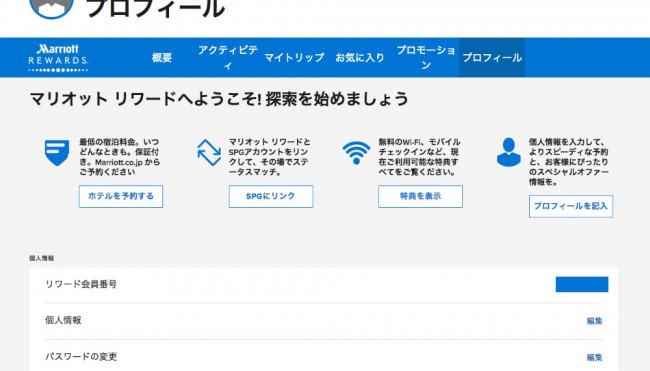Click the profile avatar icon at top
Image resolution: width=650 pixels, height=371 pixels.
pos(52,9)
